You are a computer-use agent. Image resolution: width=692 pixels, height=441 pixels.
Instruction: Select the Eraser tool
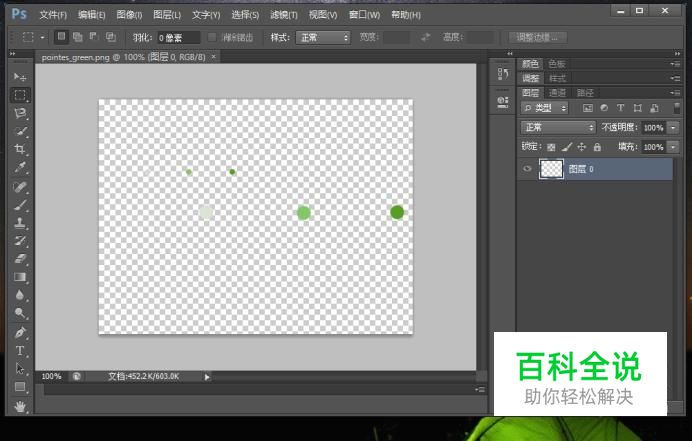20,259
